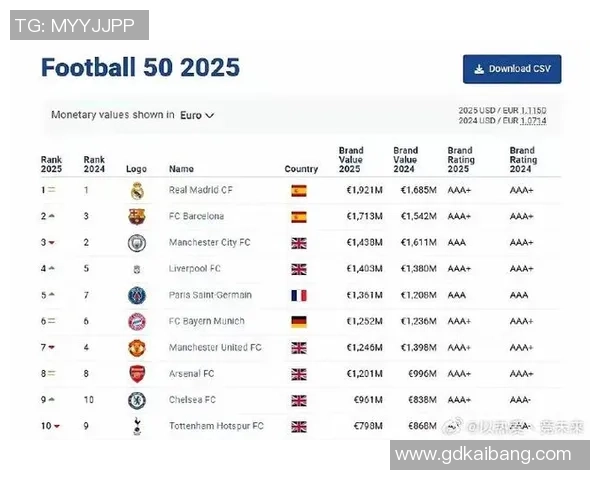
Task: Sort by Brand Rating 2025 column
Action: click(x=460, y=160)
